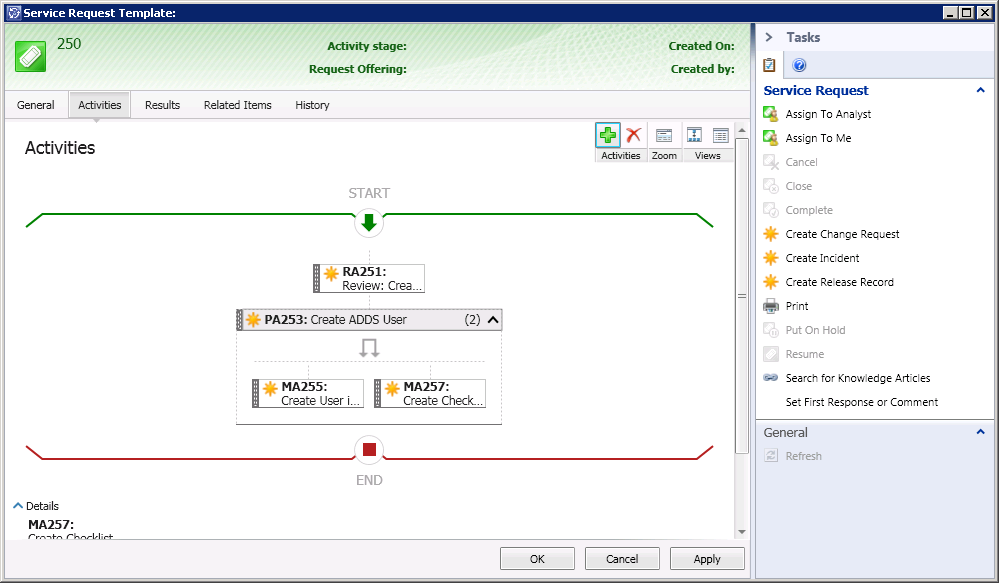Click Create Change Request task link
The width and height of the screenshot is (999, 583).
pyautogui.click(x=842, y=234)
